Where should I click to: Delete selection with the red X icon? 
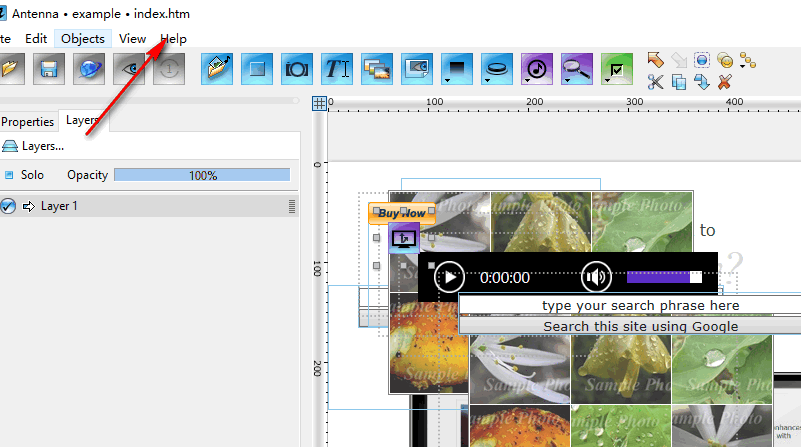click(x=724, y=82)
